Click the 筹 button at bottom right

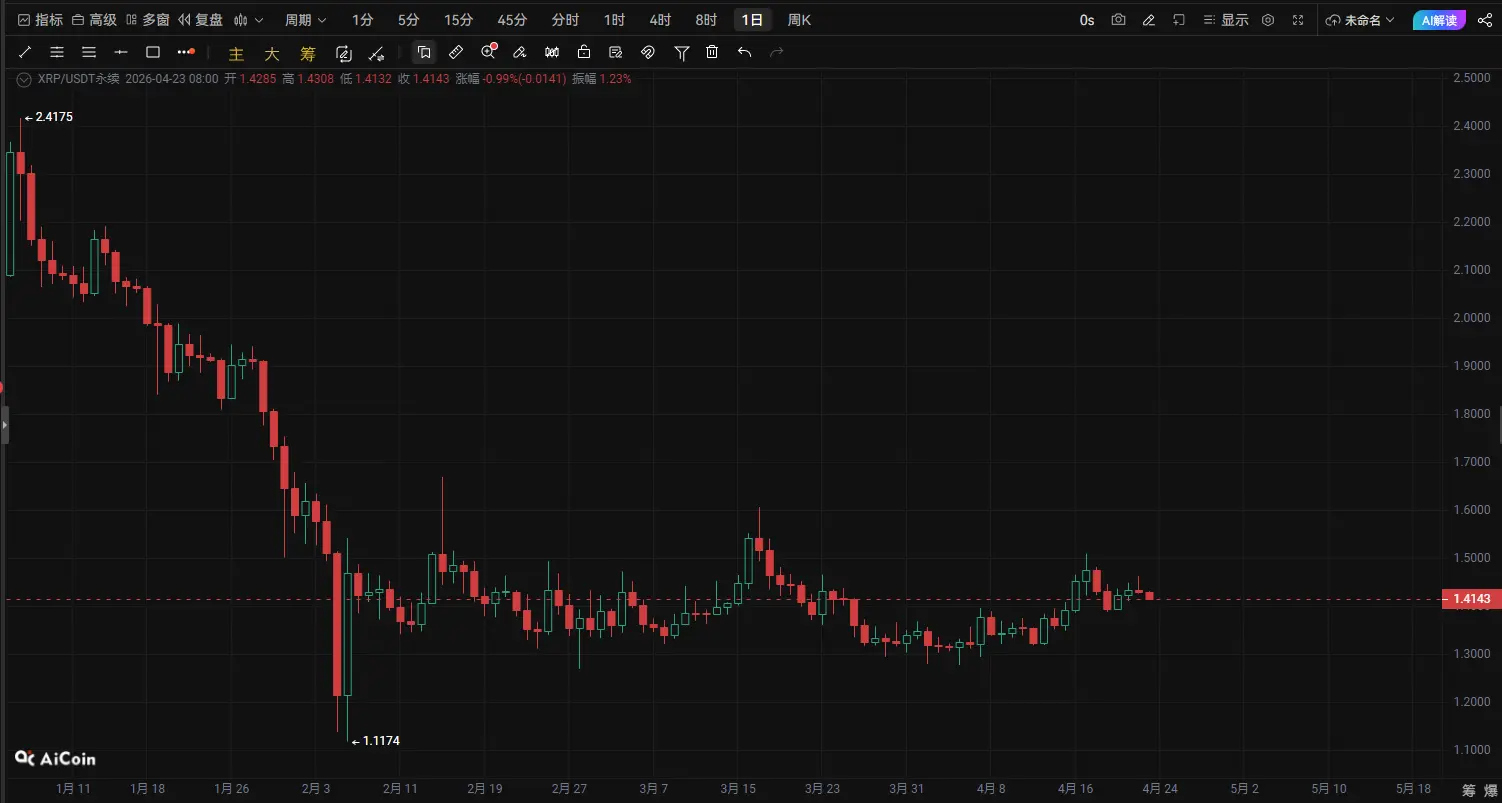click(1469, 790)
